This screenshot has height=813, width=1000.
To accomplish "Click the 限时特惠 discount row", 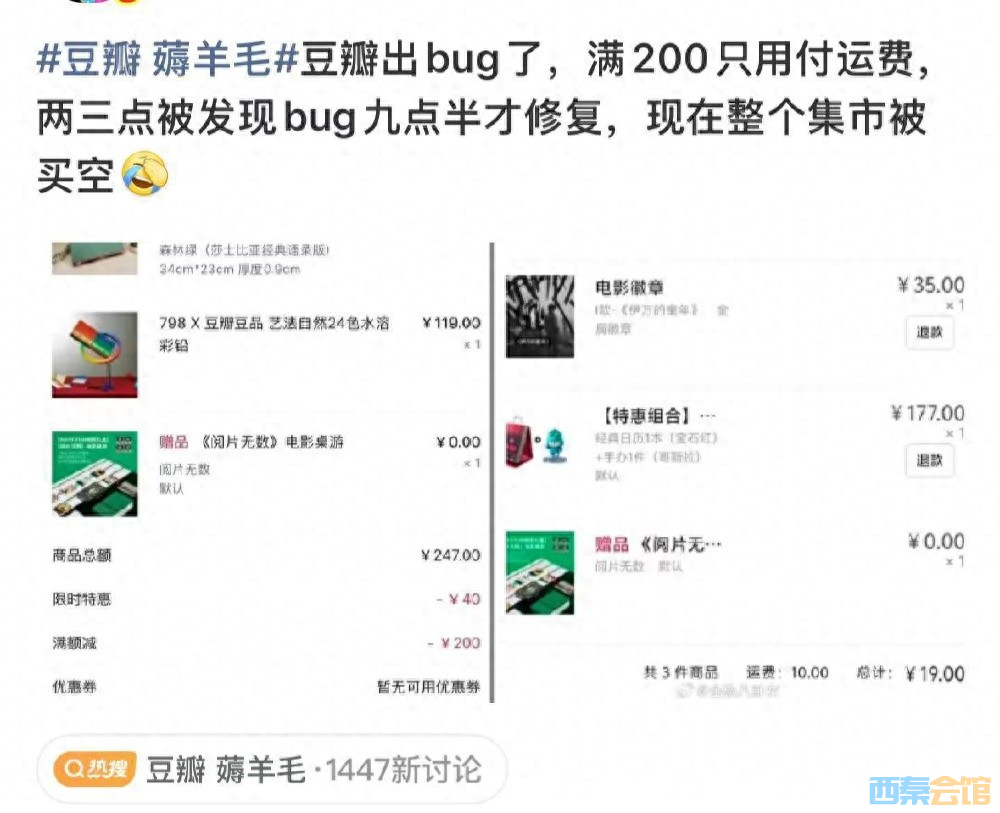I will (266, 599).
